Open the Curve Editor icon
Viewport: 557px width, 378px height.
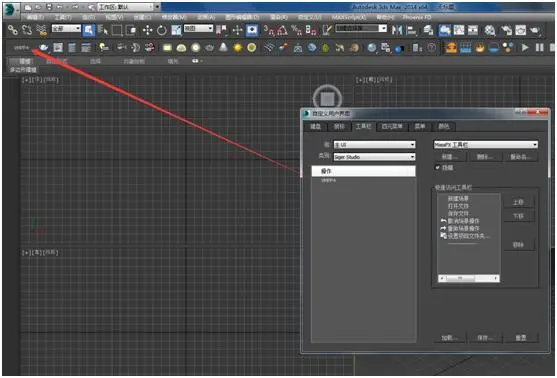[x=459, y=30]
